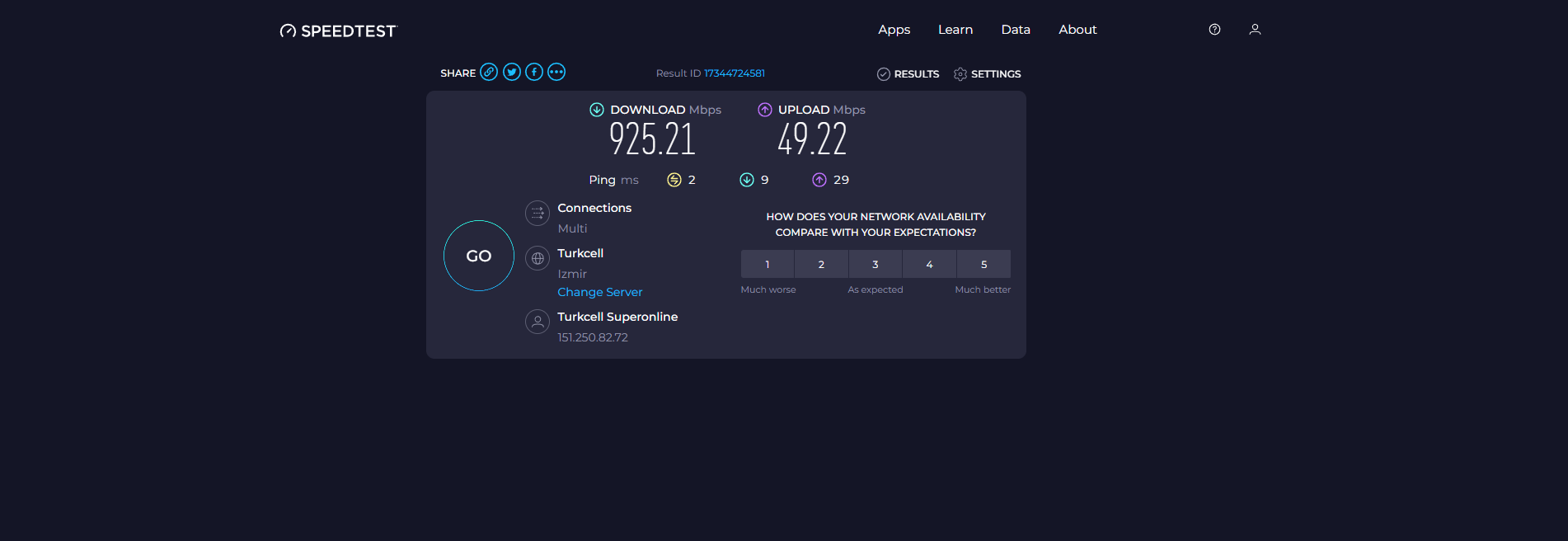
Task: Open SETTINGS
Action: coord(987,74)
